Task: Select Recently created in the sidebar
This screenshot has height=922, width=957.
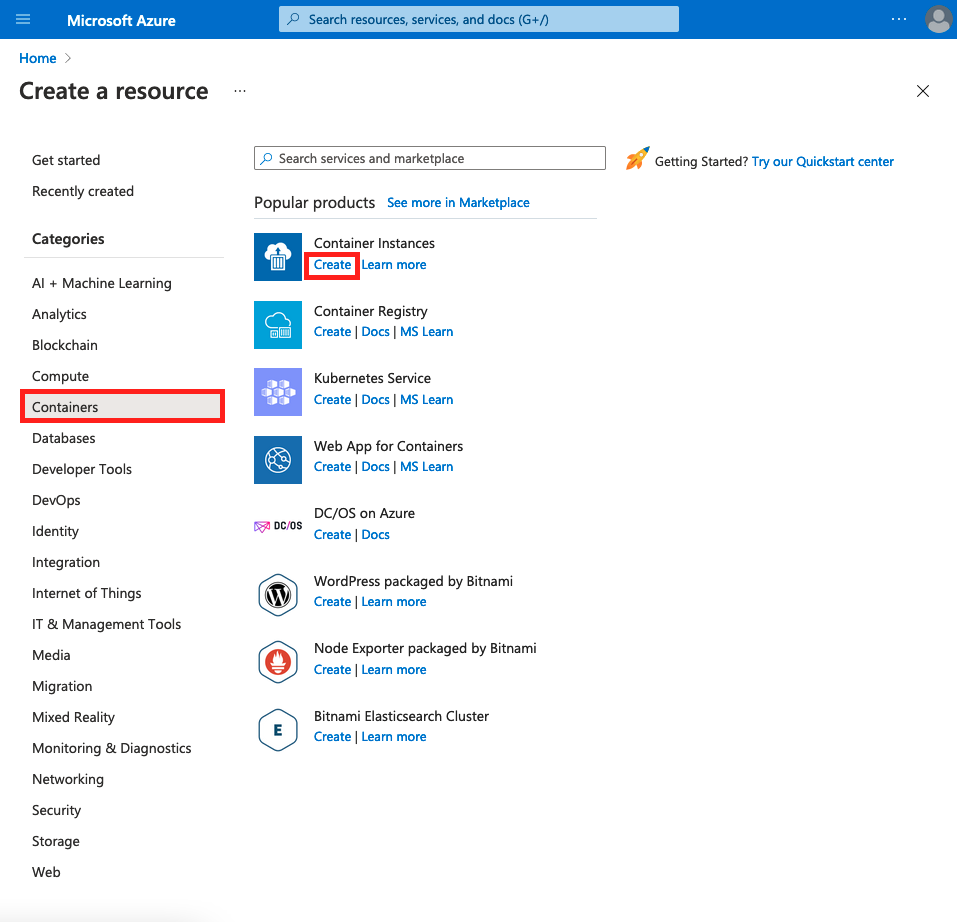Action: point(83,191)
